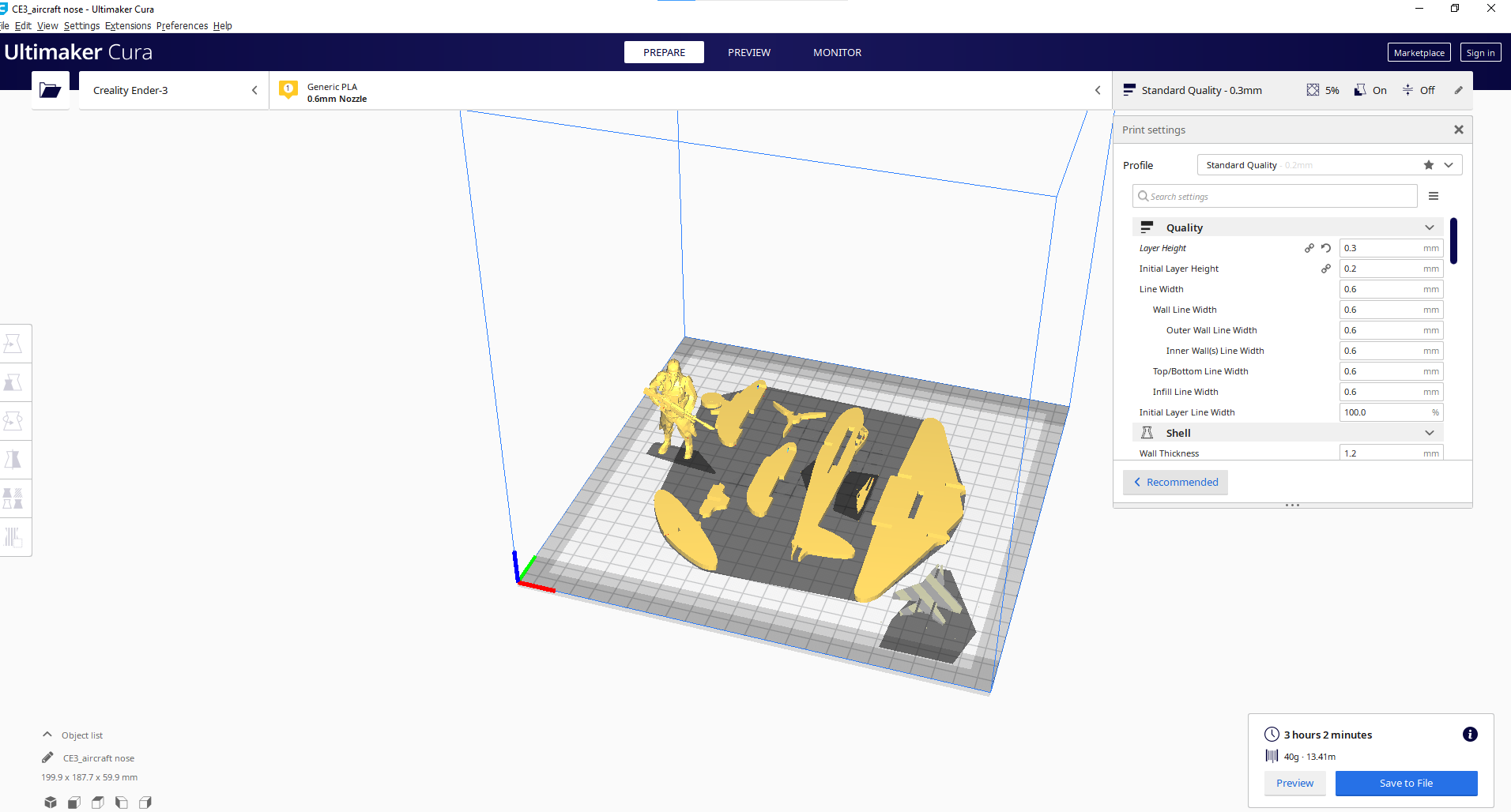1511x812 pixels.
Task: Select the Mirror tool in left toolbar
Action: (x=13, y=460)
